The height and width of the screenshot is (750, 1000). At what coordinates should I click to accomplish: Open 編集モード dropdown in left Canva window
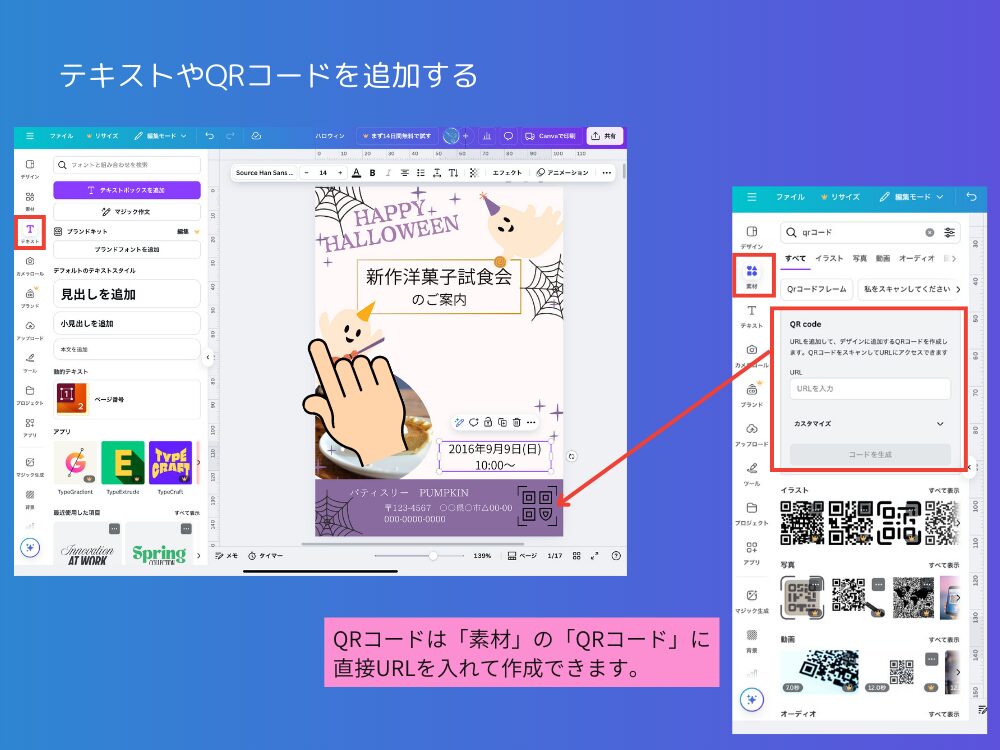pyautogui.click(x=160, y=136)
